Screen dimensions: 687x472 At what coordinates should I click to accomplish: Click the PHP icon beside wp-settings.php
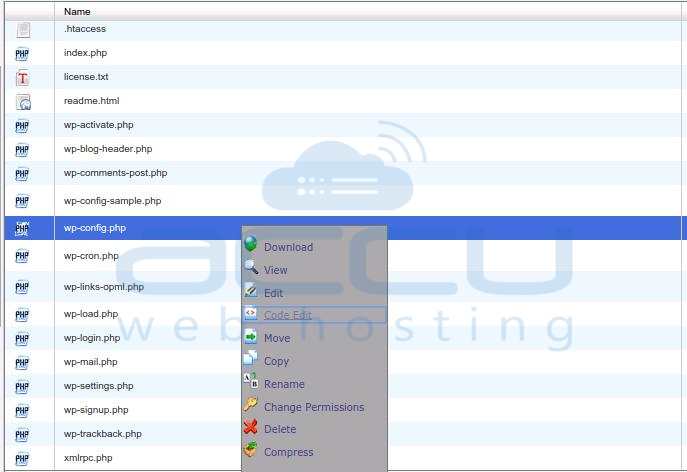coord(22,387)
